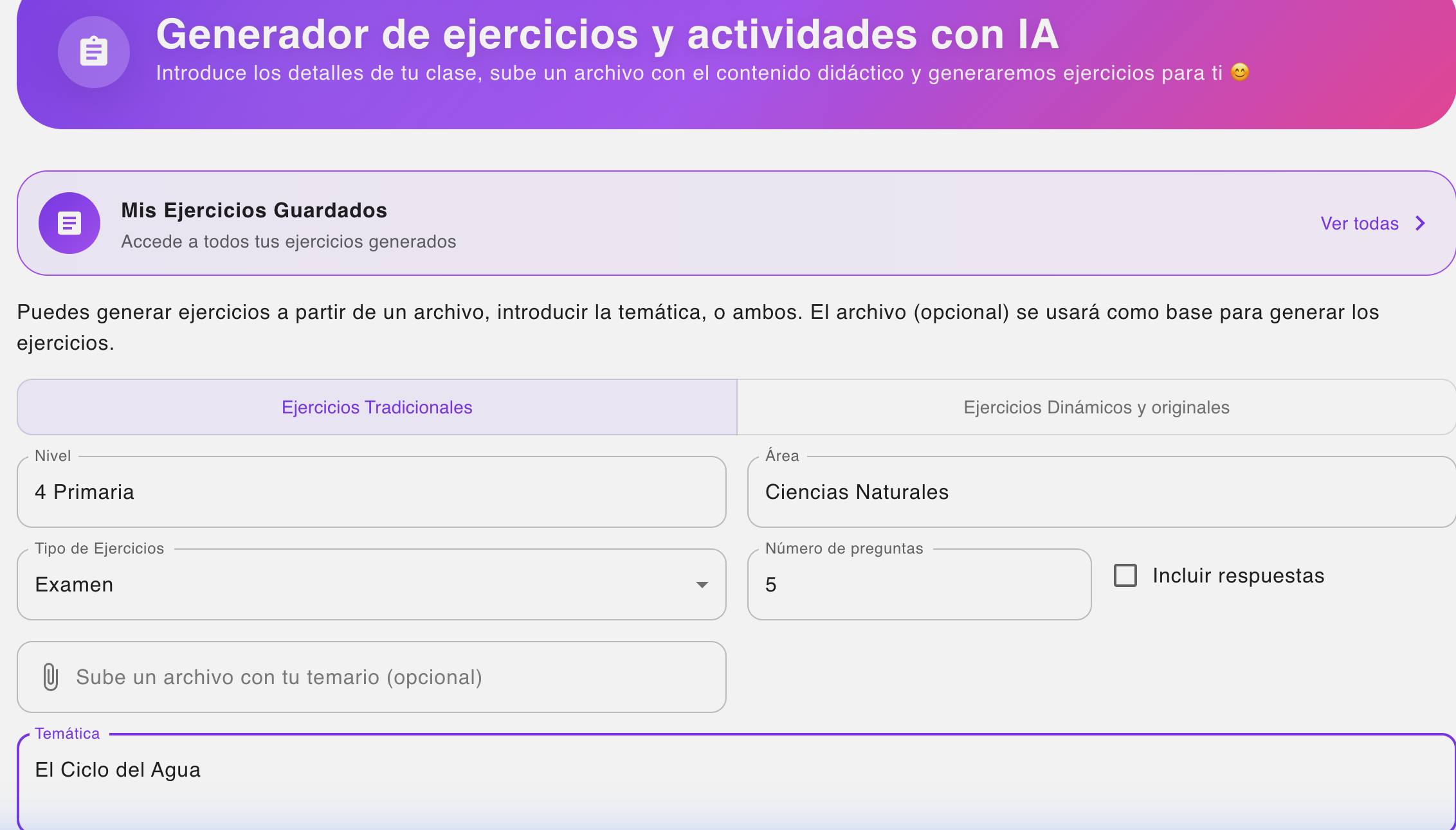1456x830 pixels.
Task: Click the chevron arrow beside Ver todas
Action: (1420, 223)
